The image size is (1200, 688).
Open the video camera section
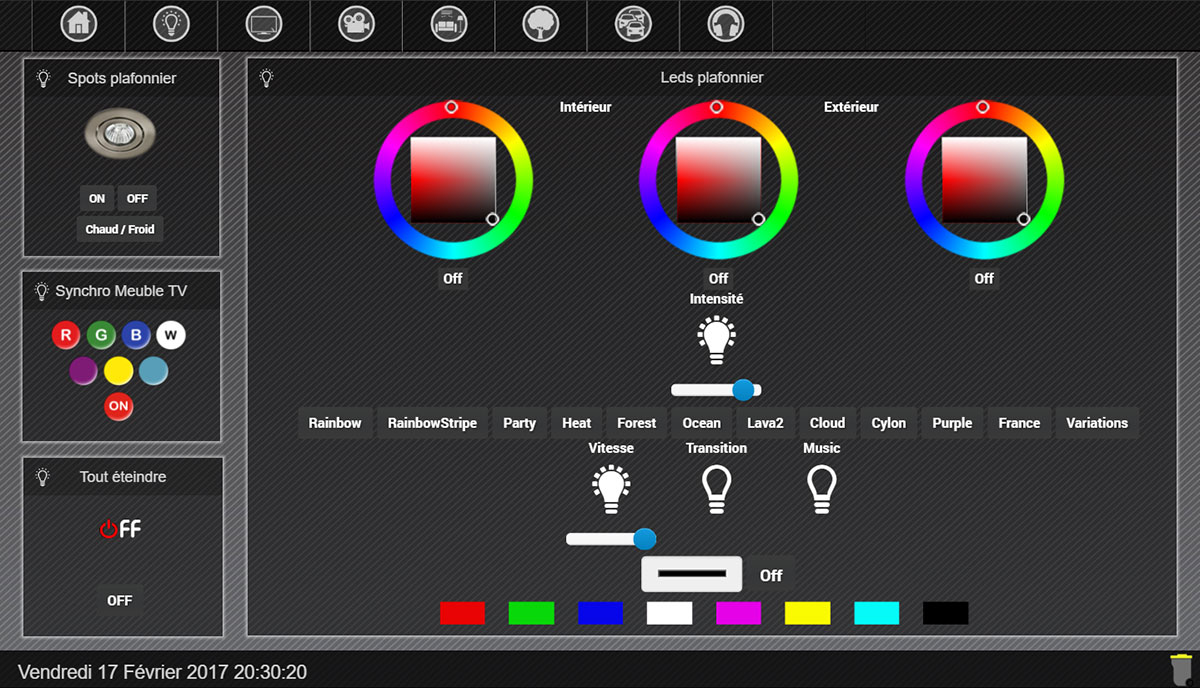click(x=356, y=24)
